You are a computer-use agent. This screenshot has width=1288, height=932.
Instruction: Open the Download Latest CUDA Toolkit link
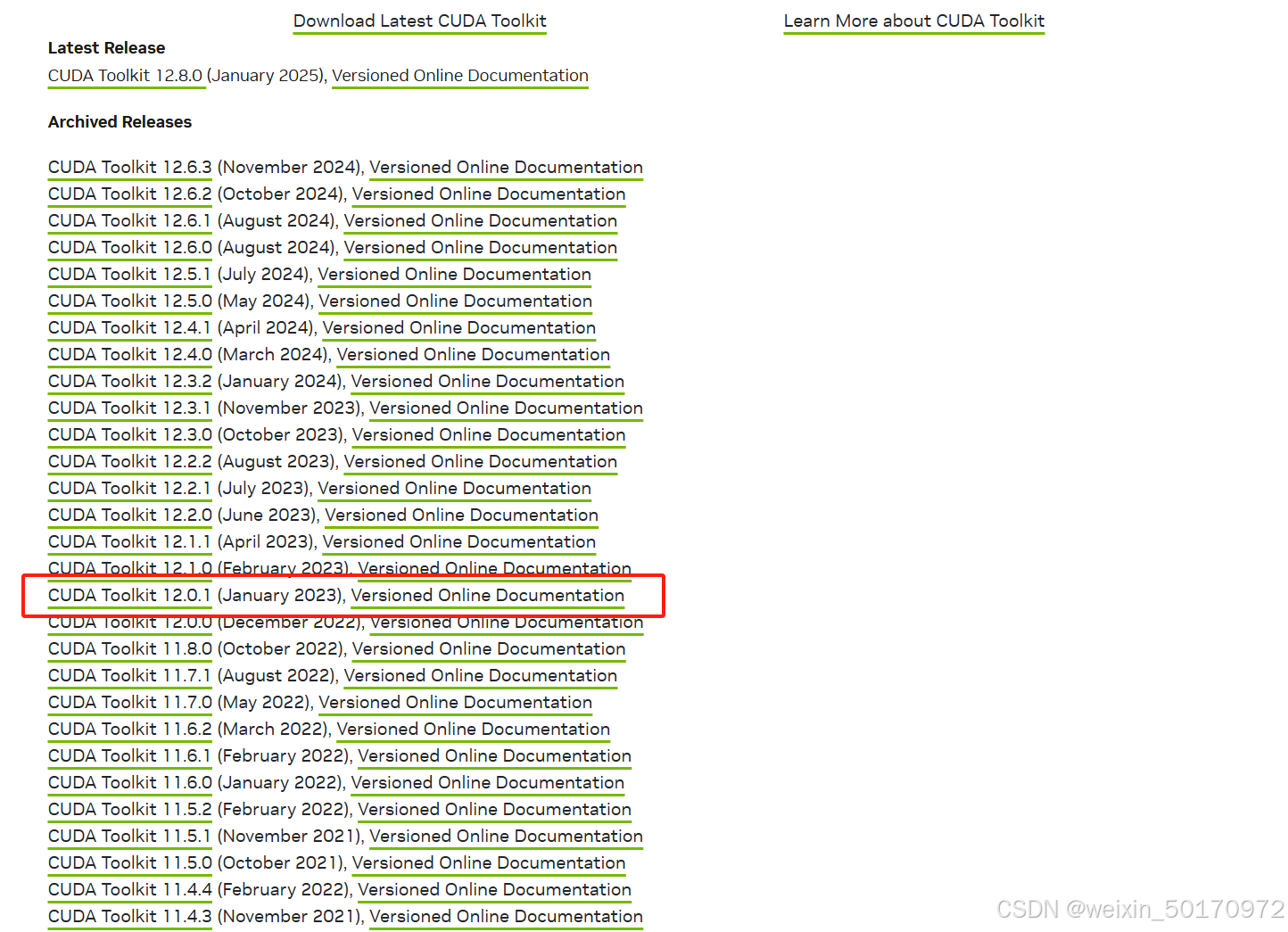click(419, 21)
